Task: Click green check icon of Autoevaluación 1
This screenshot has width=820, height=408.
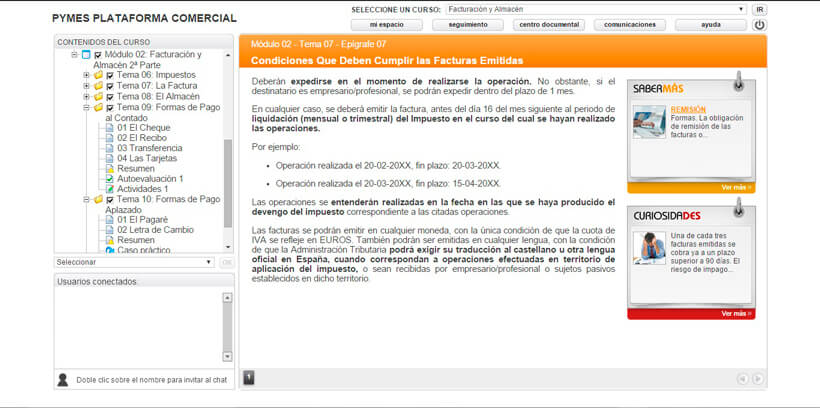Action: [109, 179]
